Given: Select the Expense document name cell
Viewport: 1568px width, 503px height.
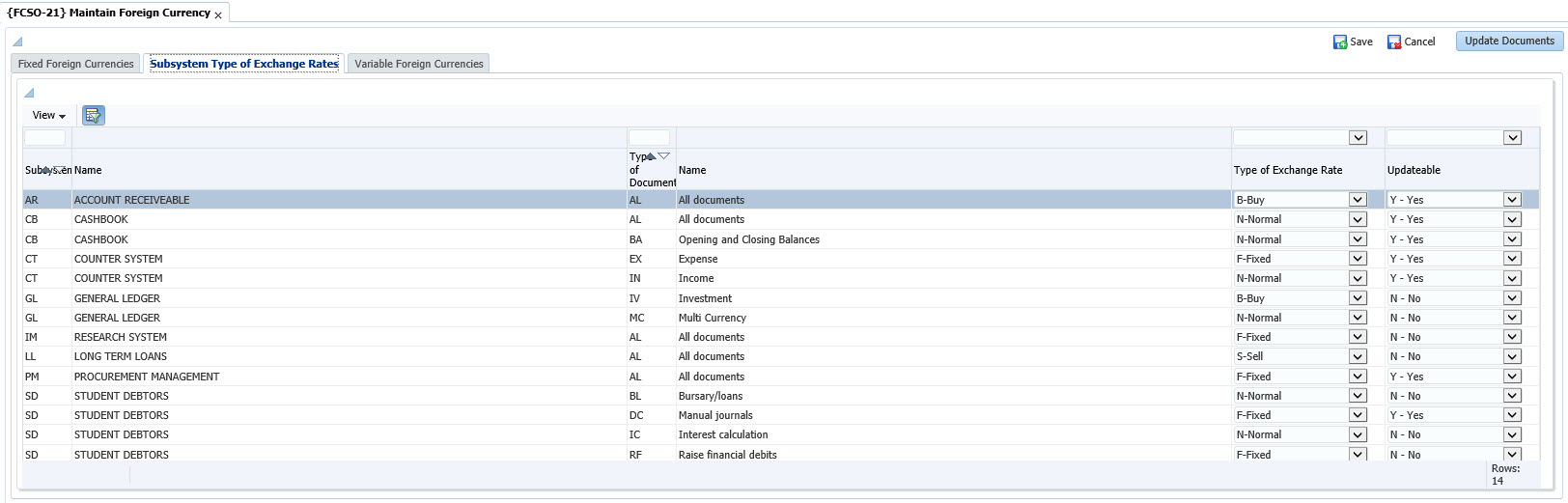Looking at the screenshot, I should [x=954, y=259].
